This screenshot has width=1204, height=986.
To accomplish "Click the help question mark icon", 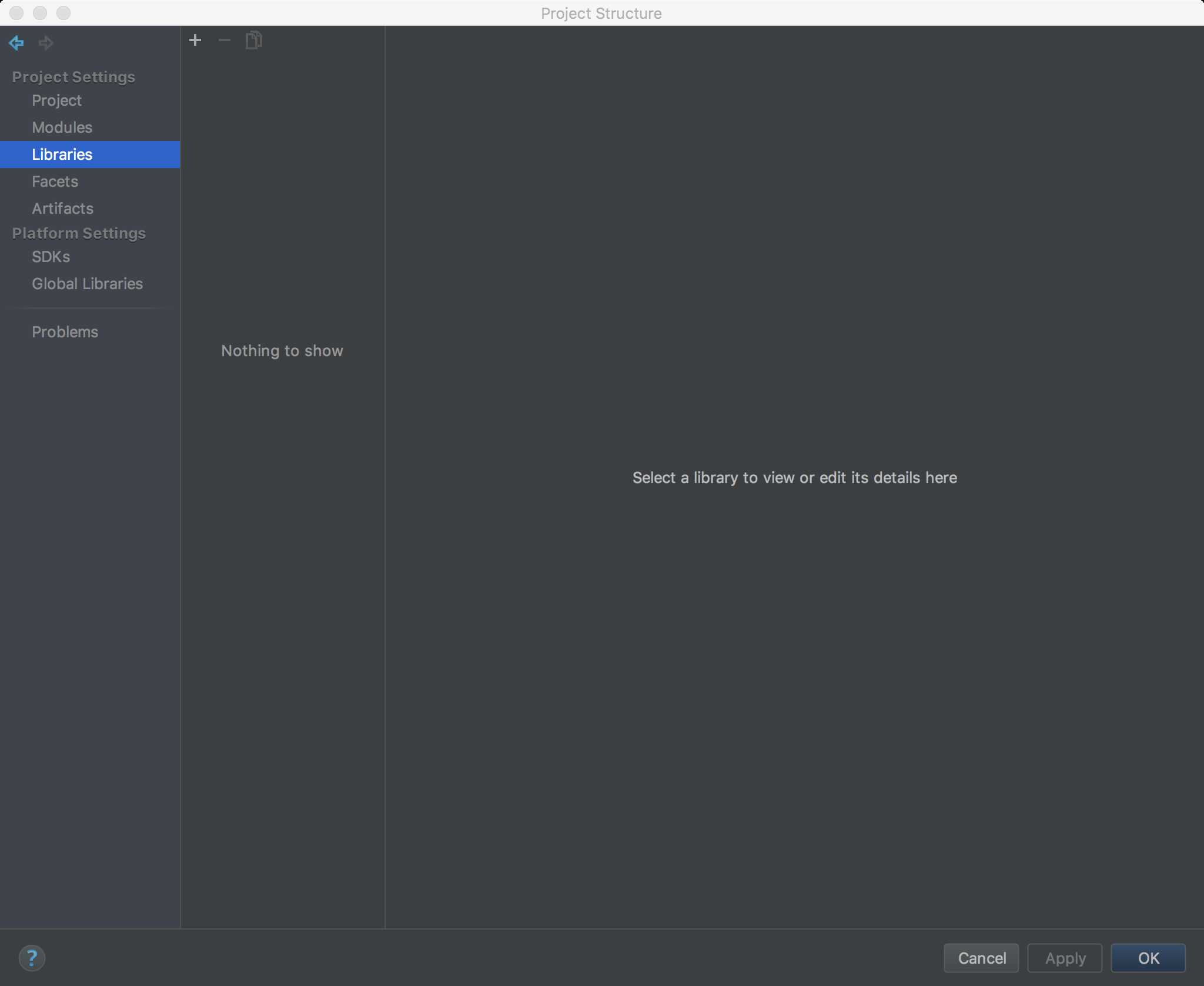I will pos(31,957).
